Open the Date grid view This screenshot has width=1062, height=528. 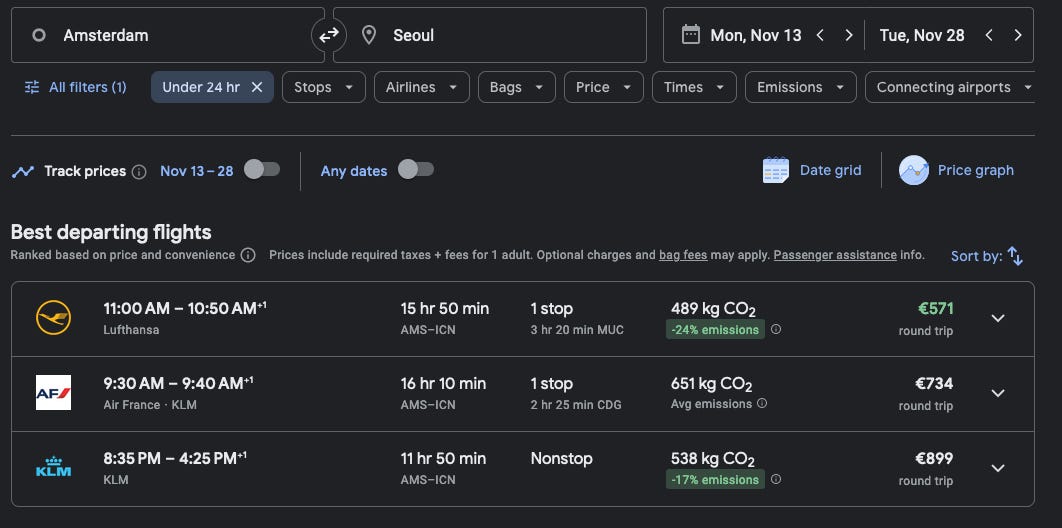point(811,170)
